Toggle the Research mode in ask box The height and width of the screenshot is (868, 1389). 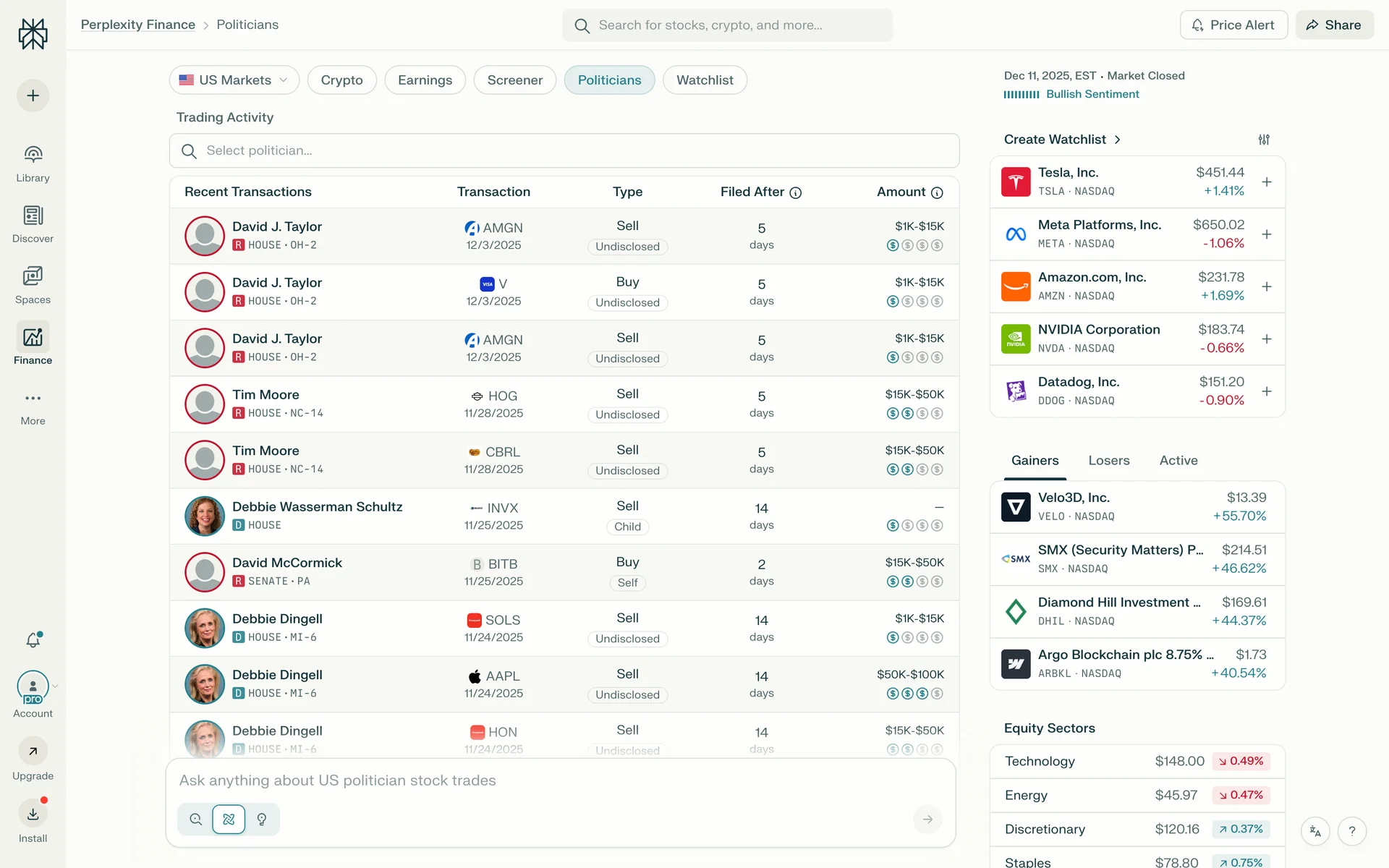pyautogui.click(x=229, y=820)
